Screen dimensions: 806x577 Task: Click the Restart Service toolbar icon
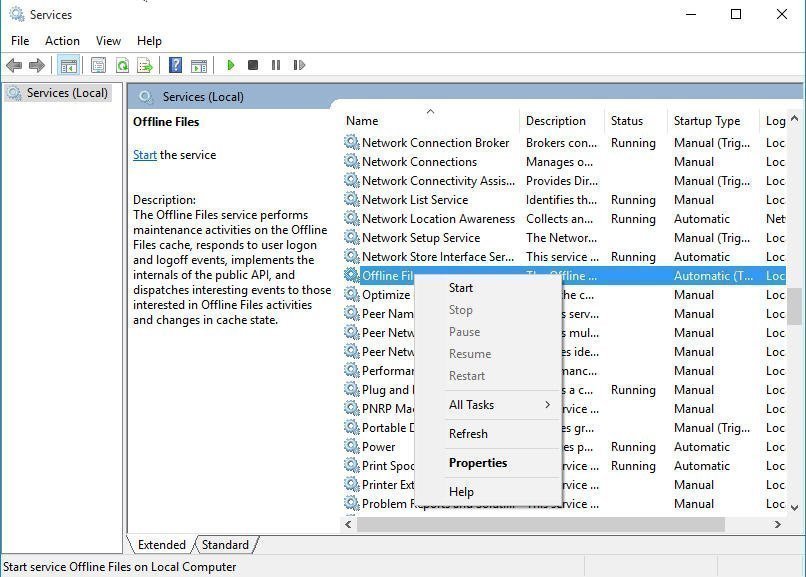299,66
